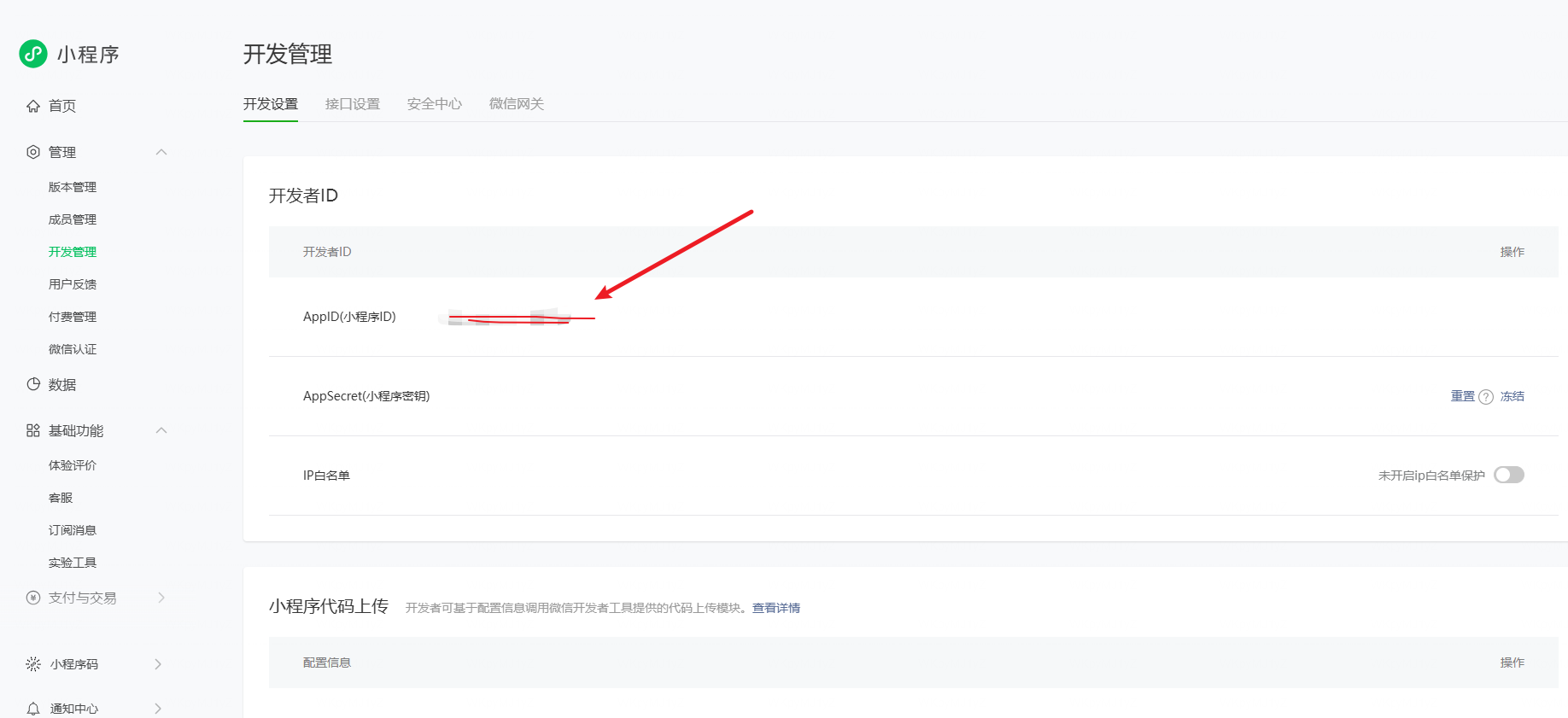The image size is (1568, 718).
Task: Open 版本管理 in the sidebar
Action: (73, 187)
